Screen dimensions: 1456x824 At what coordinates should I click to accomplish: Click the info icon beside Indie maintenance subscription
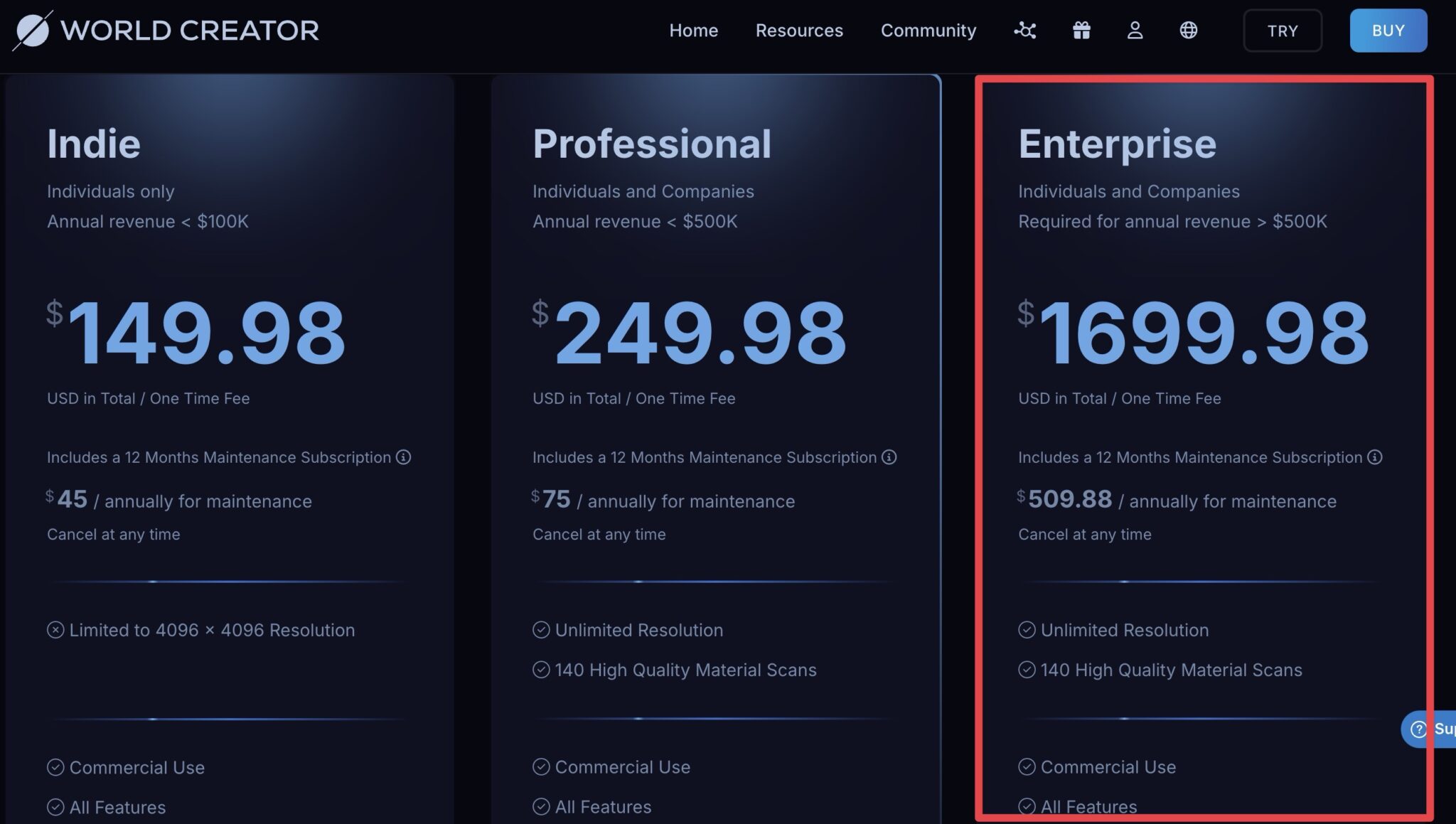click(x=404, y=458)
